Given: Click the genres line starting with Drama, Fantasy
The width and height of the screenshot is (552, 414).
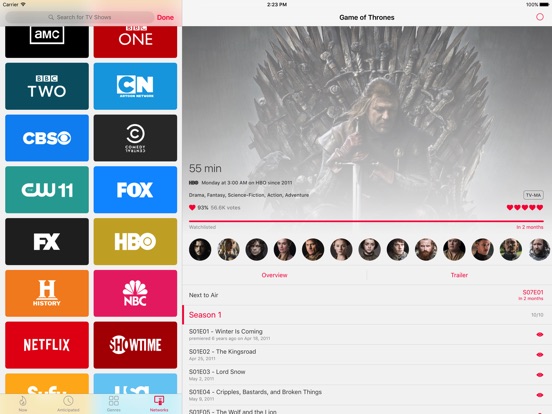Looking at the screenshot, I should (249, 195).
